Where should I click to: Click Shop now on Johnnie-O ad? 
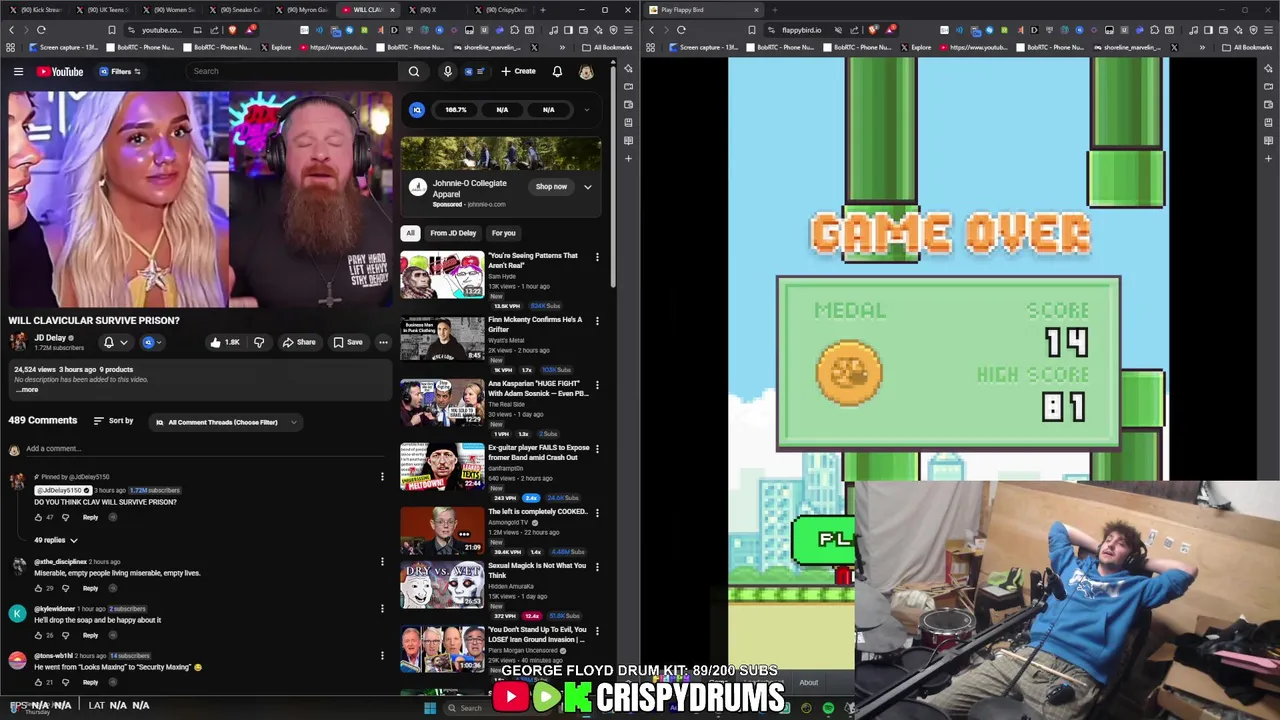[x=551, y=186]
